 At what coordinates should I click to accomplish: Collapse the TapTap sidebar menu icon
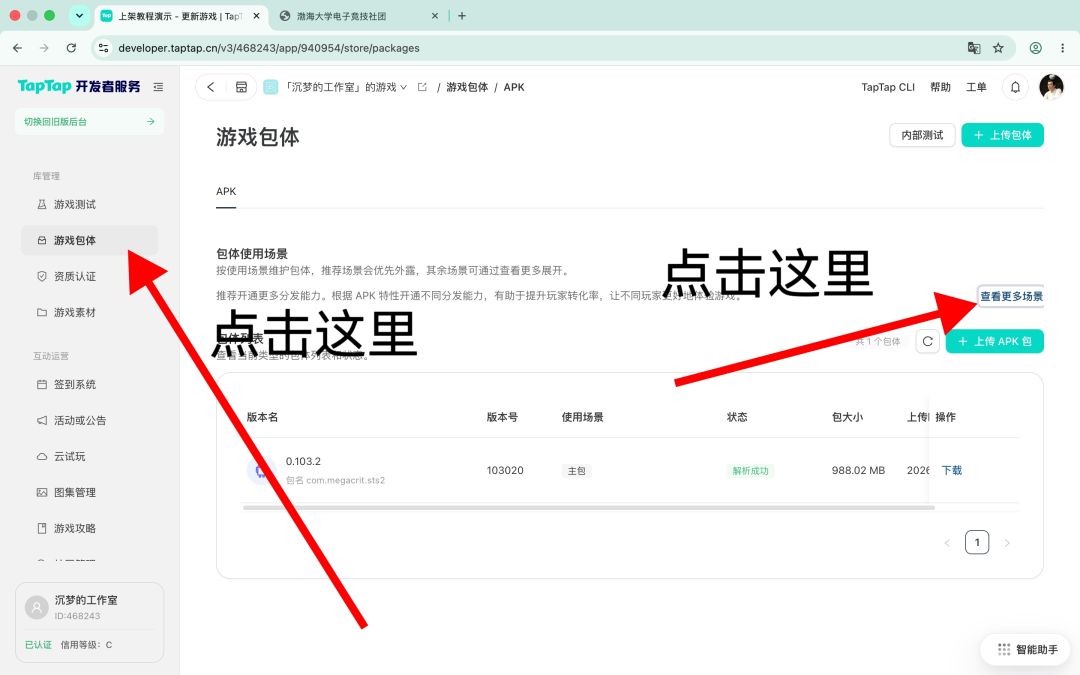coord(158,87)
